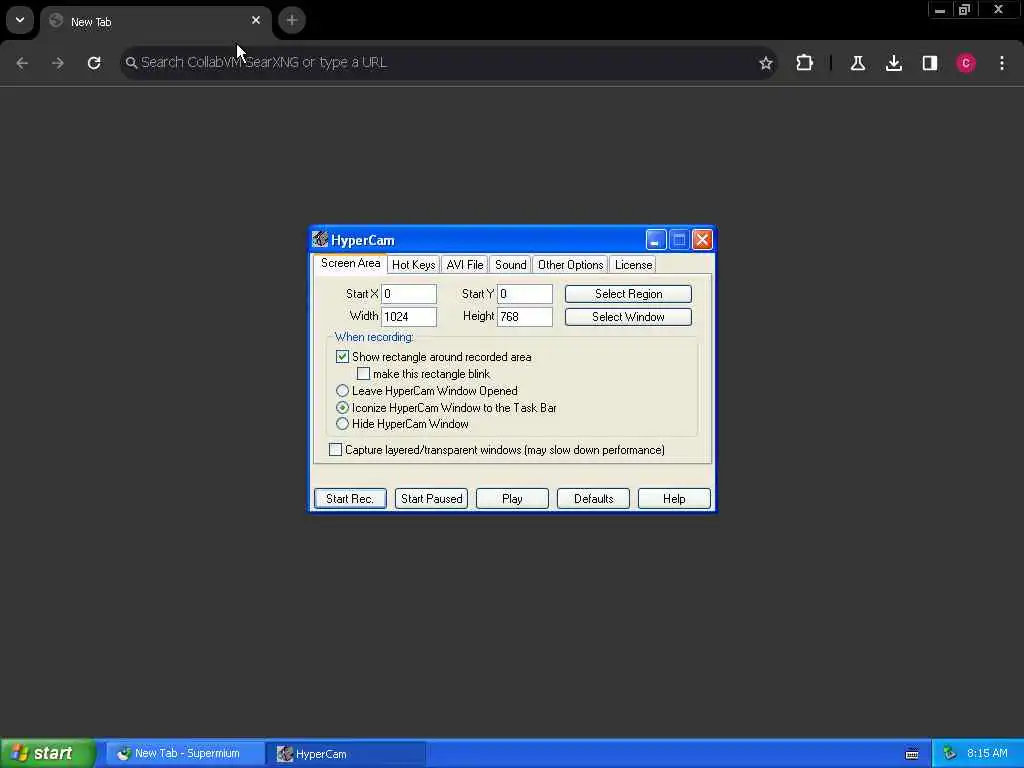Click the Select Region button
Image resolution: width=1024 pixels, height=768 pixels.
pos(628,294)
